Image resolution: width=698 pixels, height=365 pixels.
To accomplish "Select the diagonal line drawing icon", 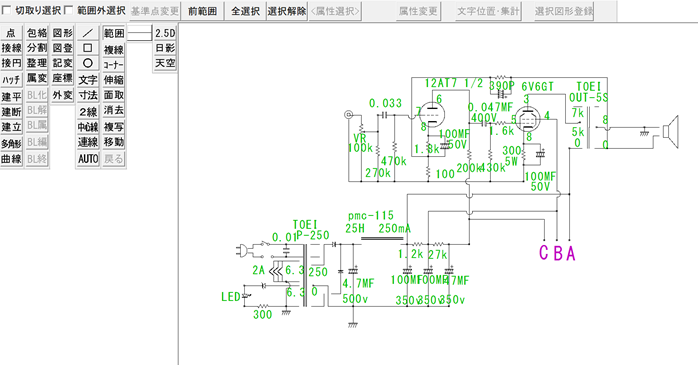I will click(88, 33).
